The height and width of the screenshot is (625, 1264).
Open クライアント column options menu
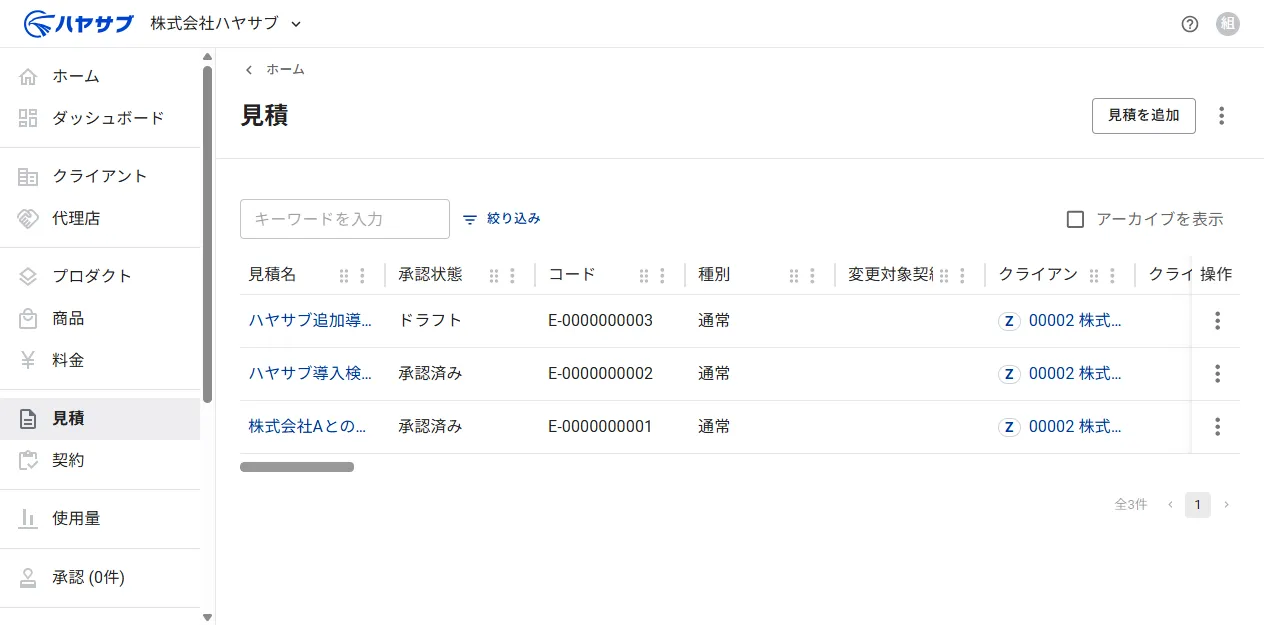coord(1112,275)
